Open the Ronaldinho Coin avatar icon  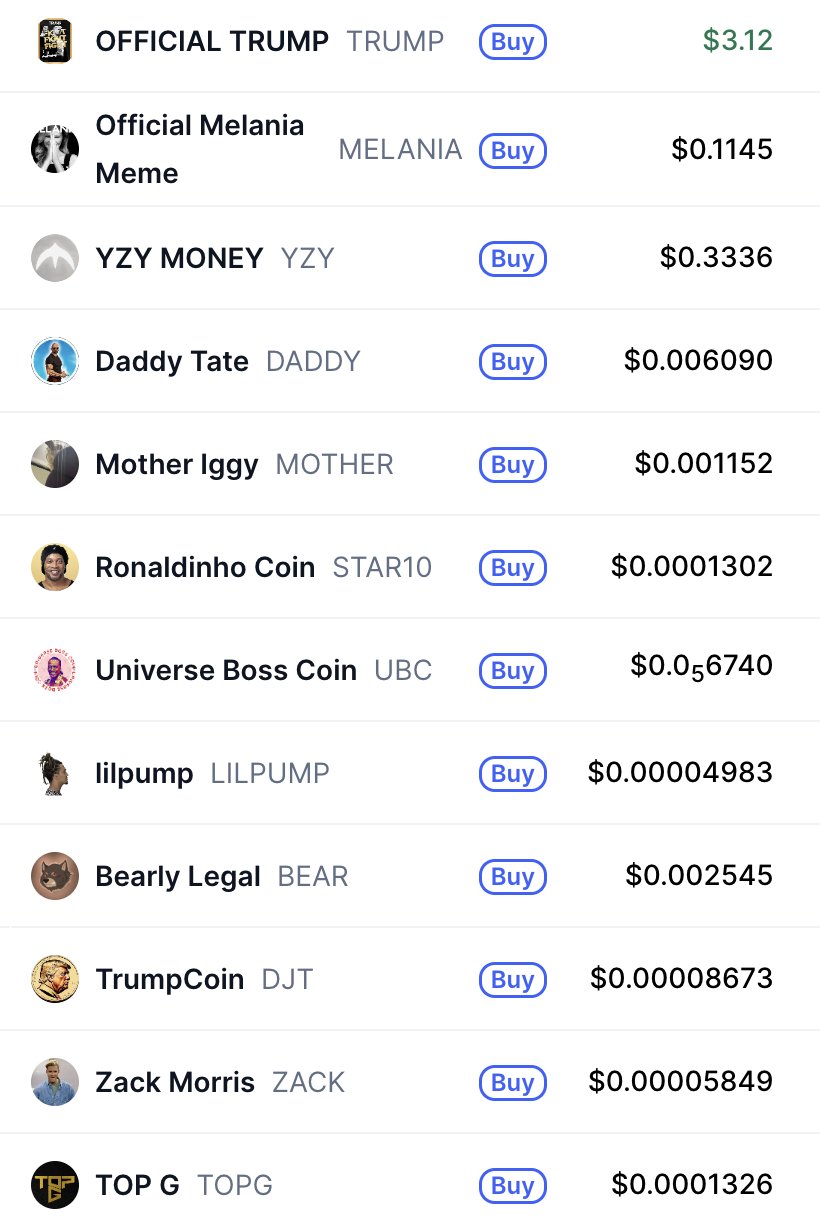pyautogui.click(x=55, y=567)
